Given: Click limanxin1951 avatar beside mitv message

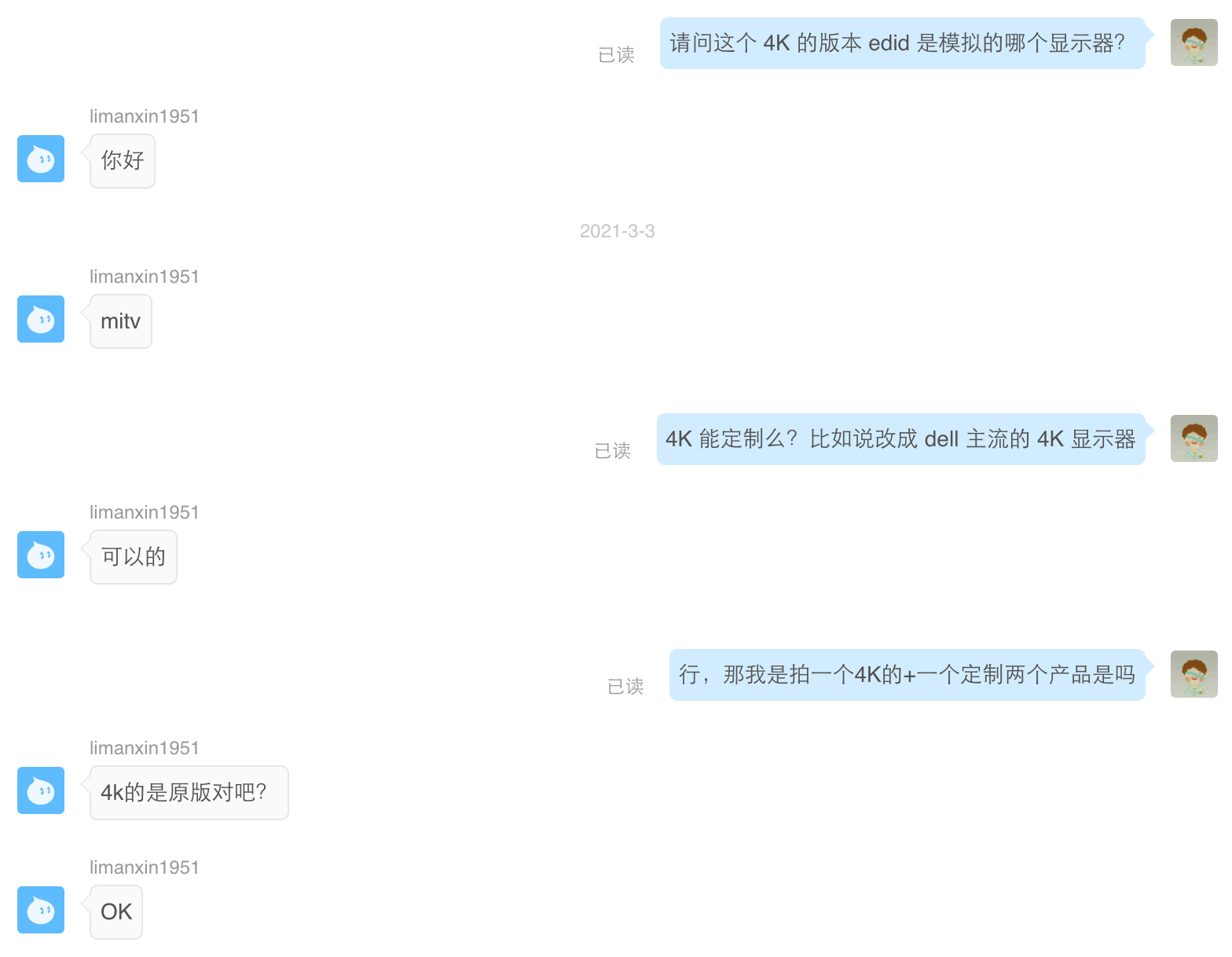Looking at the screenshot, I should [41, 319].
